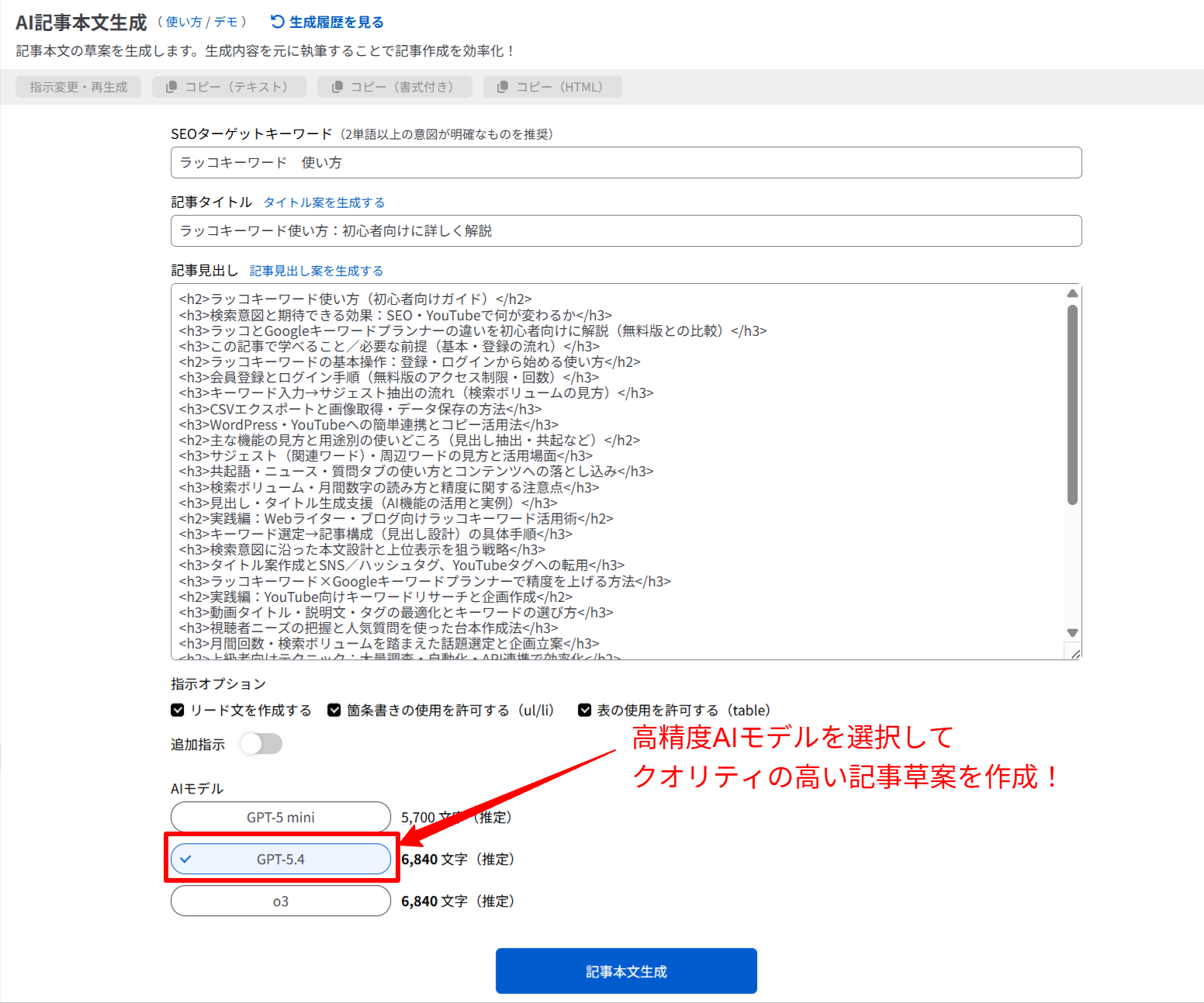1204x1003 pixels.
Task: Click the copy icon in コピー(テキスト)
Action: pyautogui.click(x=171, y=87)
